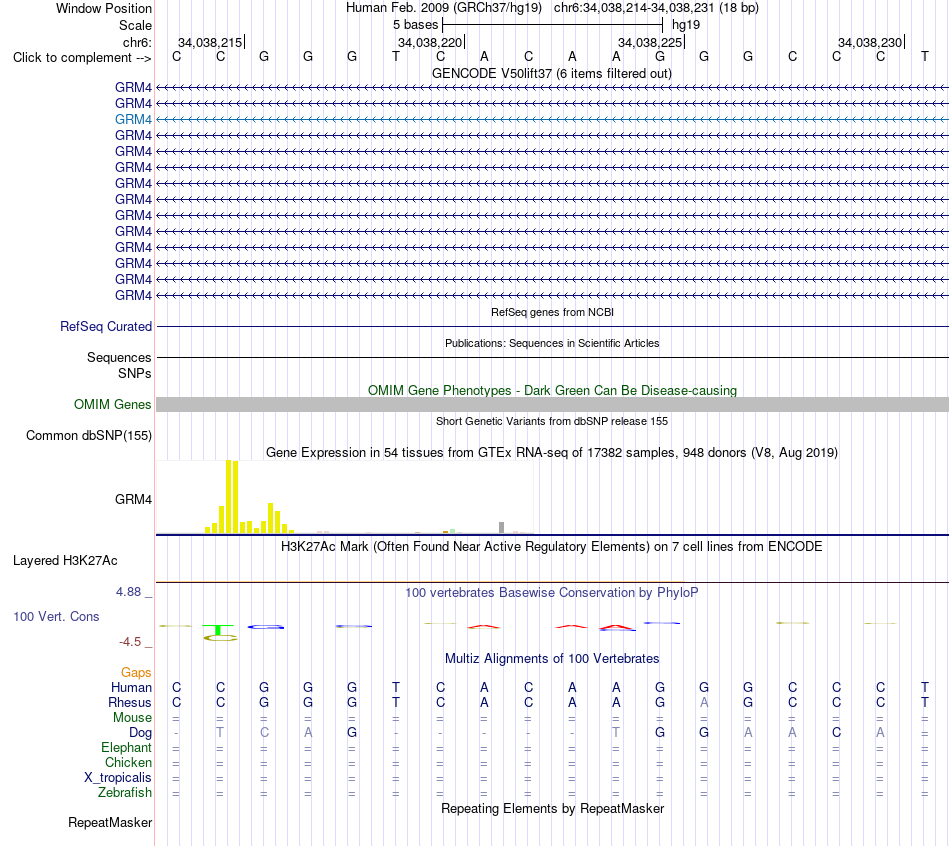Click ruler position '34,038,215'
The height and width of the screenshot is (846, 950).
[x=210, y=42]
